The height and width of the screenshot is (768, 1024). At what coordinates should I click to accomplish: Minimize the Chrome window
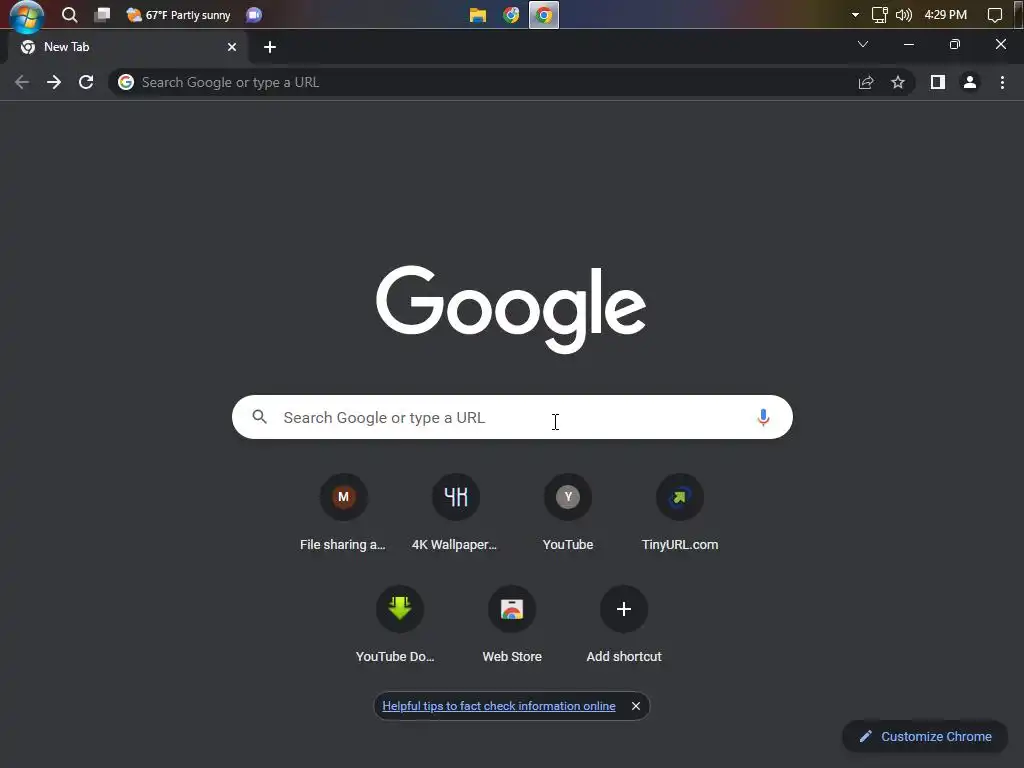point(908,44)
